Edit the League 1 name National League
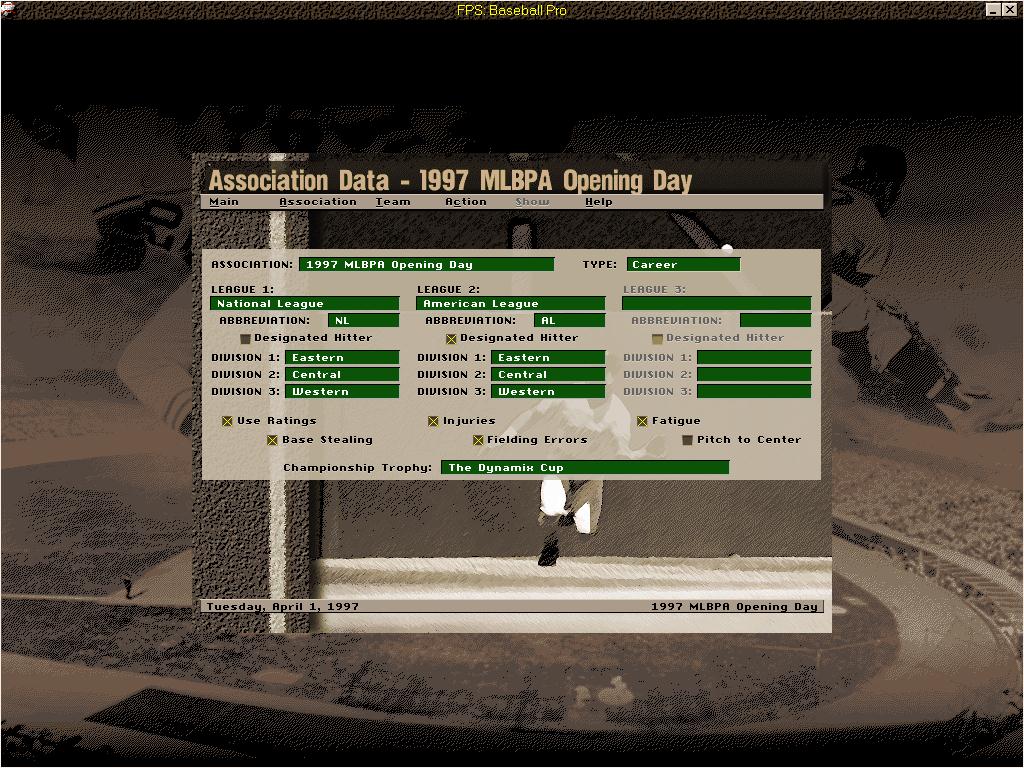Screen dimensions: 1024x768 tap(304, 304)
